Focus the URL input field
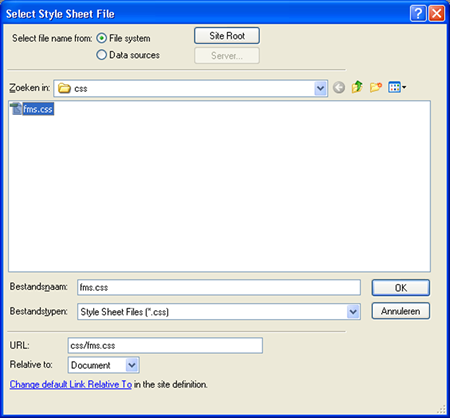Image resolution: width=450 pixels, height=418 pixels. (x=165, y=345)
